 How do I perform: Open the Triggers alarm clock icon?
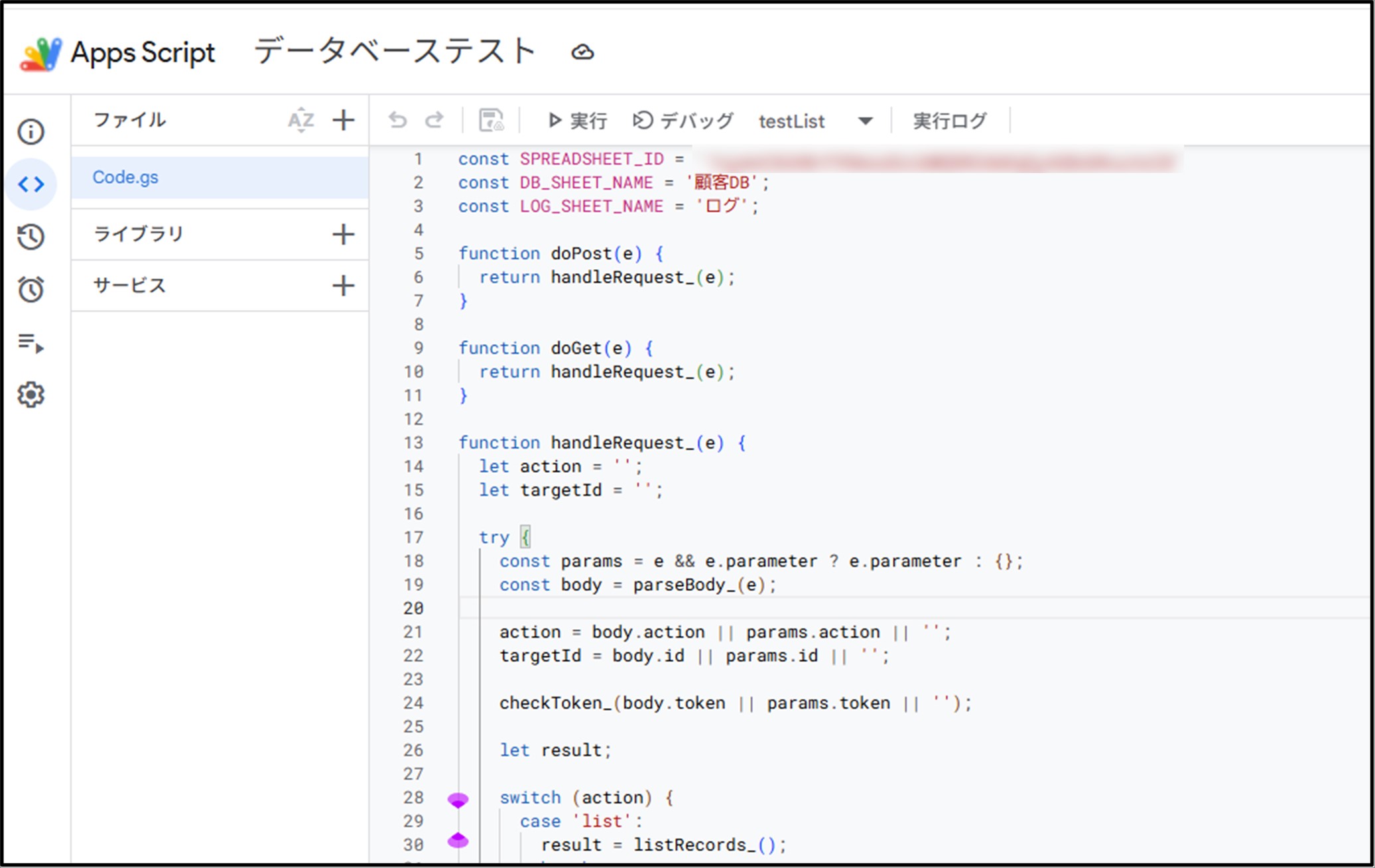(31, 289)
